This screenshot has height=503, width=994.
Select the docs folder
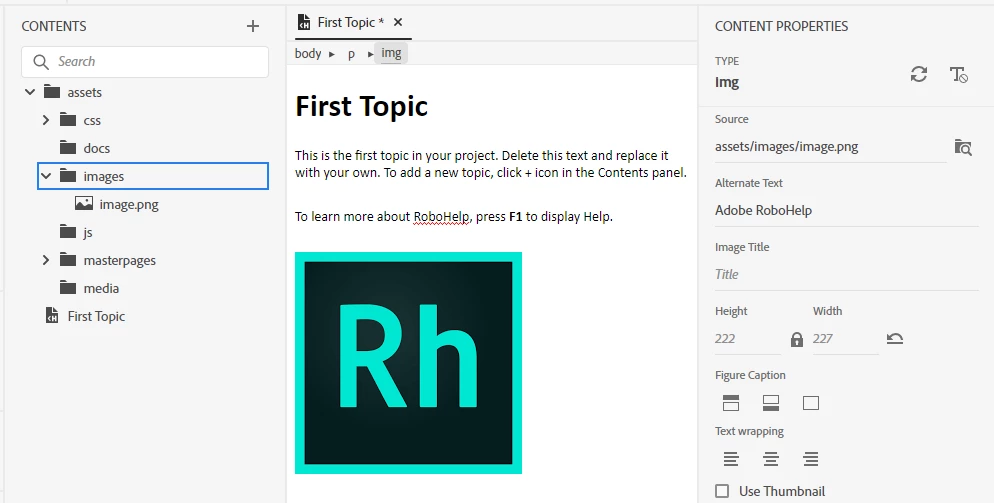pyautogui.click(x=96, y=148)
